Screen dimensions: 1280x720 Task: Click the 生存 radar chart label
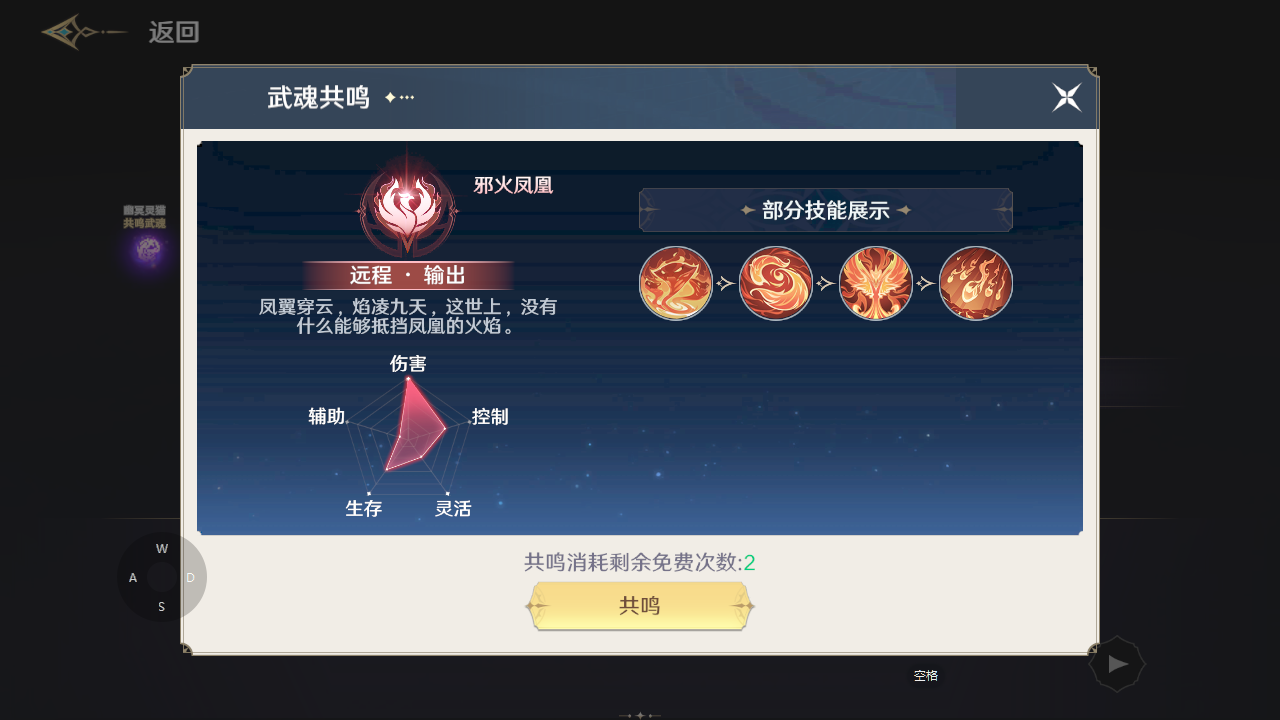click(364, 509)
